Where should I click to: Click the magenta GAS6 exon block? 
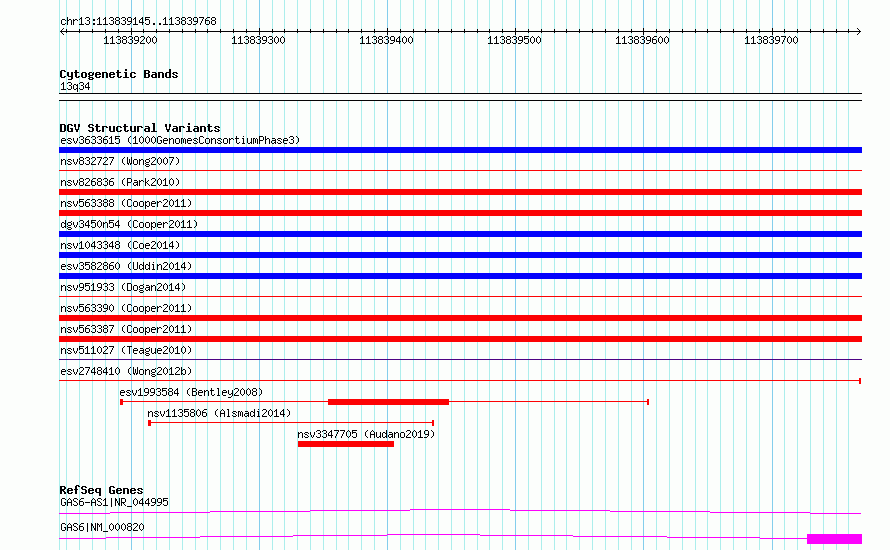(x=834, y=539)
